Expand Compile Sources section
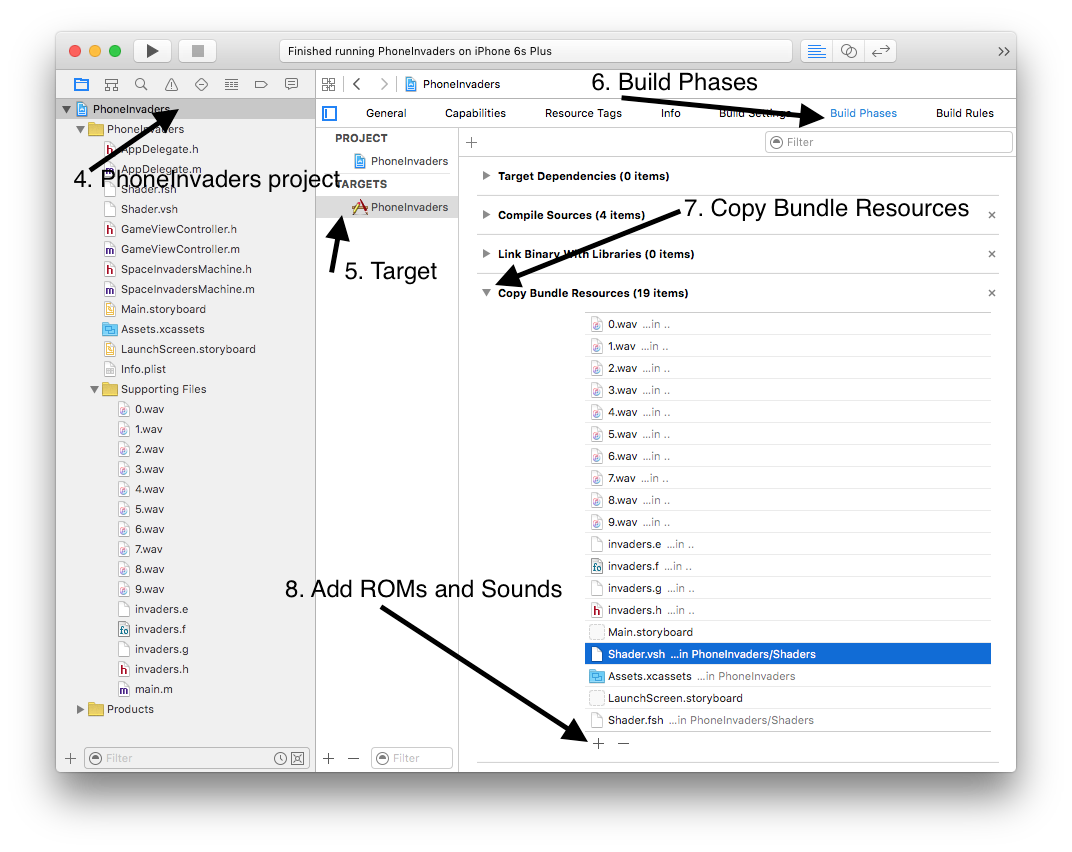The height and width of the screenshot is (852, 1072). pyautogui.click(x=486, y=215)
